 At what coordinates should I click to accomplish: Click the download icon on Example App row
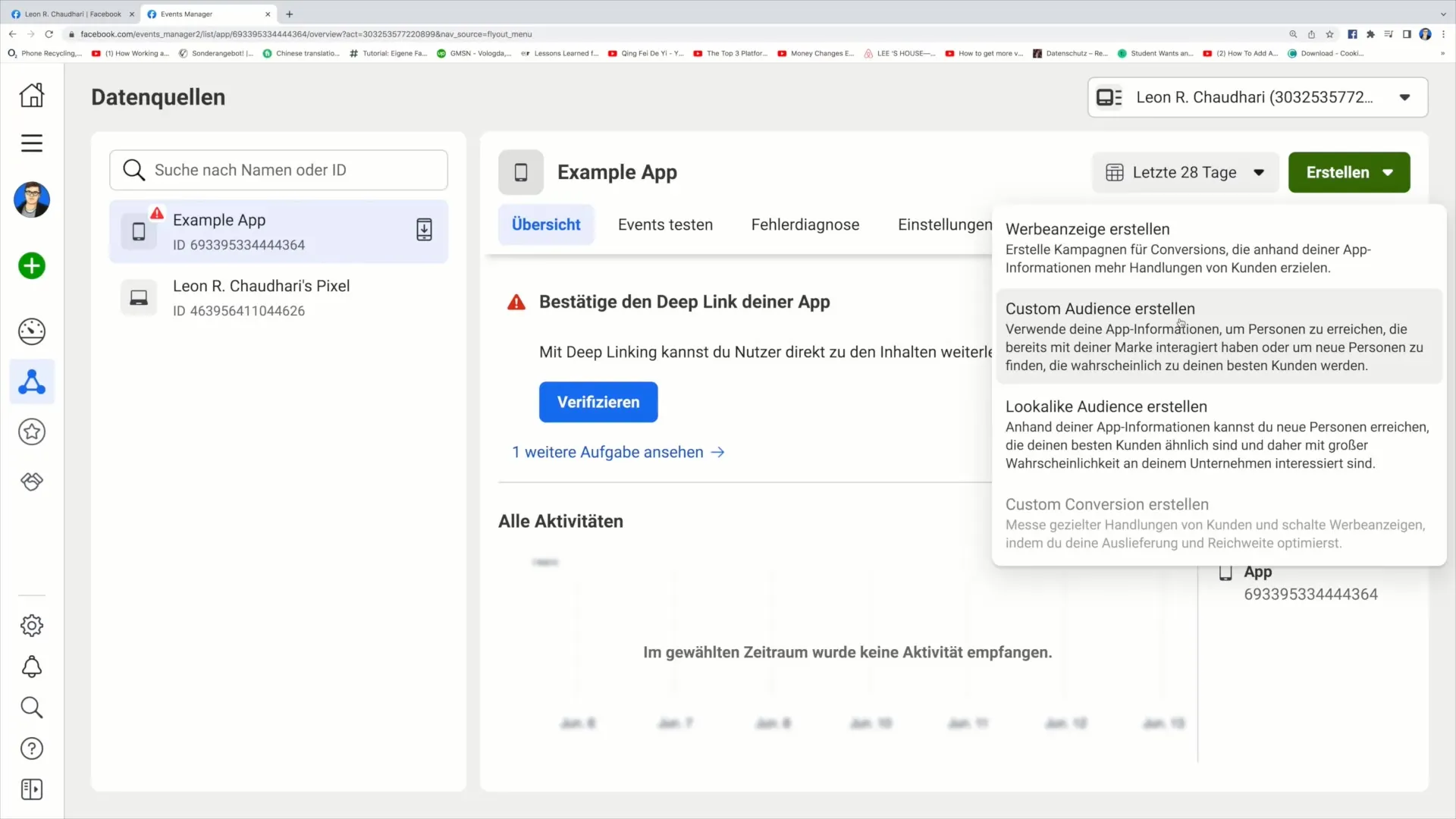click(x=424, y=230)
